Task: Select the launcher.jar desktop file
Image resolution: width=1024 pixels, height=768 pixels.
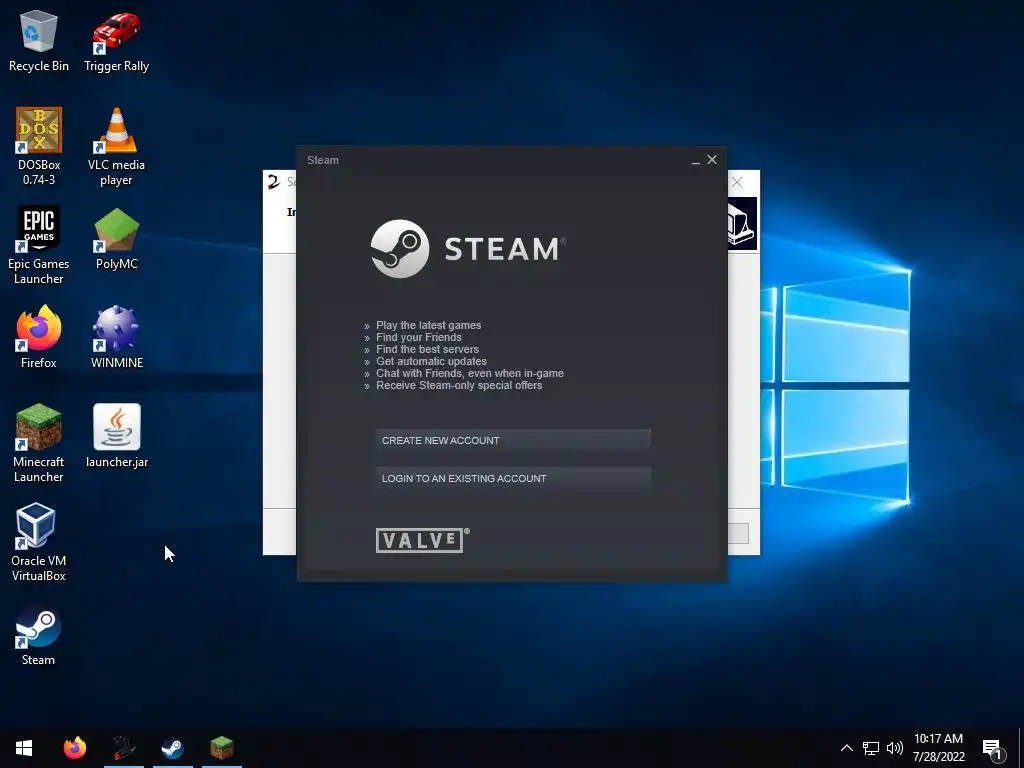Action: 116,436
